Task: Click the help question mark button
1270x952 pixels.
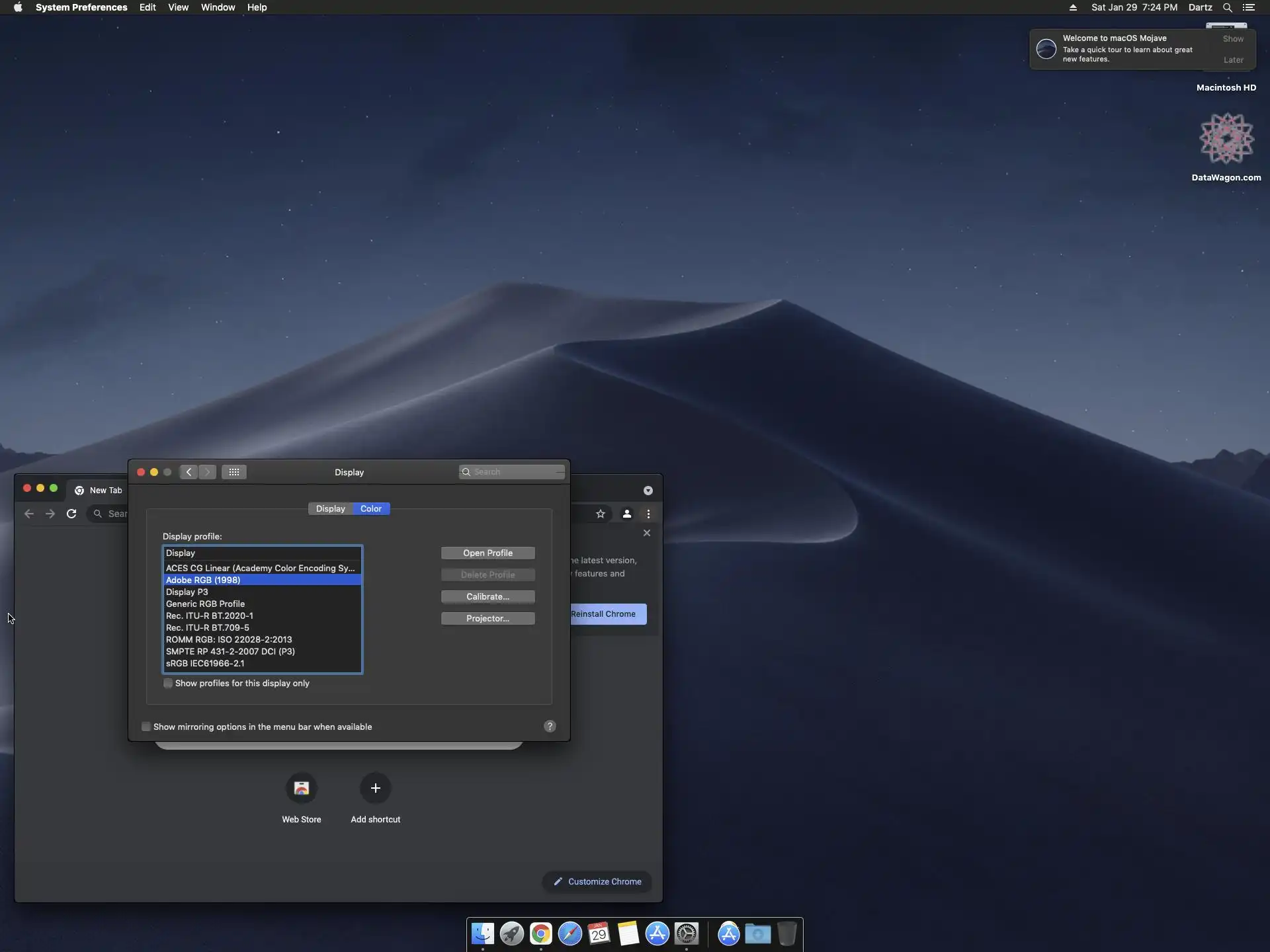Action: [550, 727]
